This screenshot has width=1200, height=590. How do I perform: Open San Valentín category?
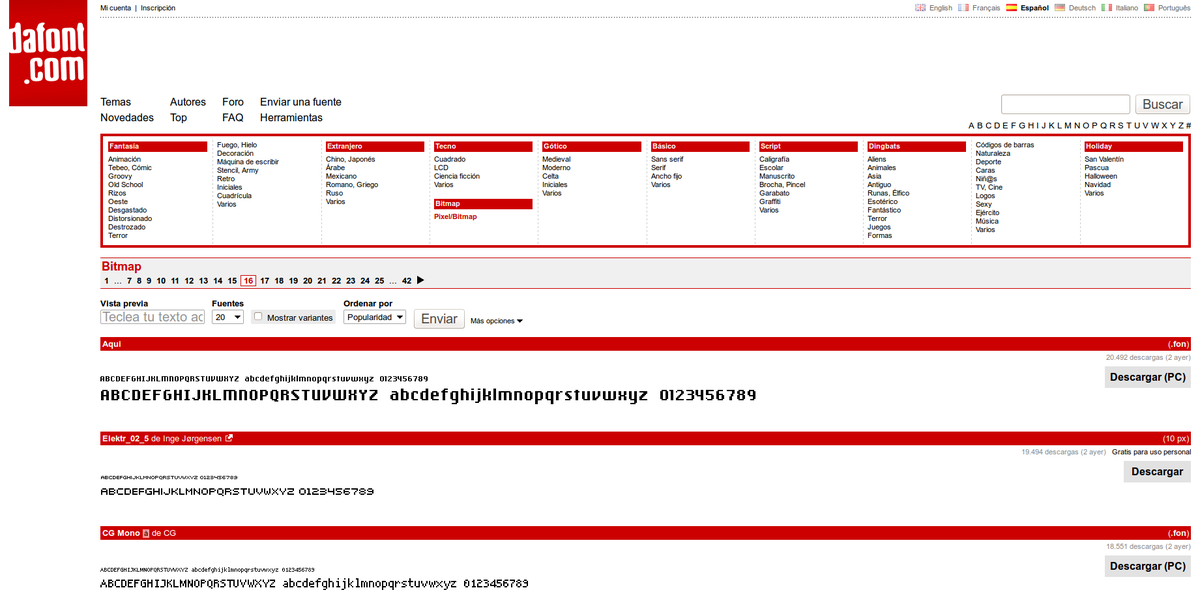[1104, 159]
